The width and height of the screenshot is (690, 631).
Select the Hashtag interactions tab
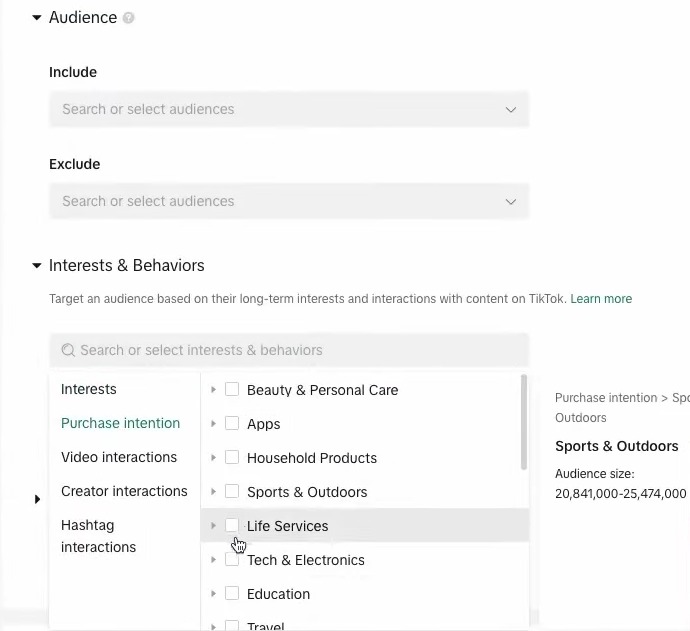[99, 536]
